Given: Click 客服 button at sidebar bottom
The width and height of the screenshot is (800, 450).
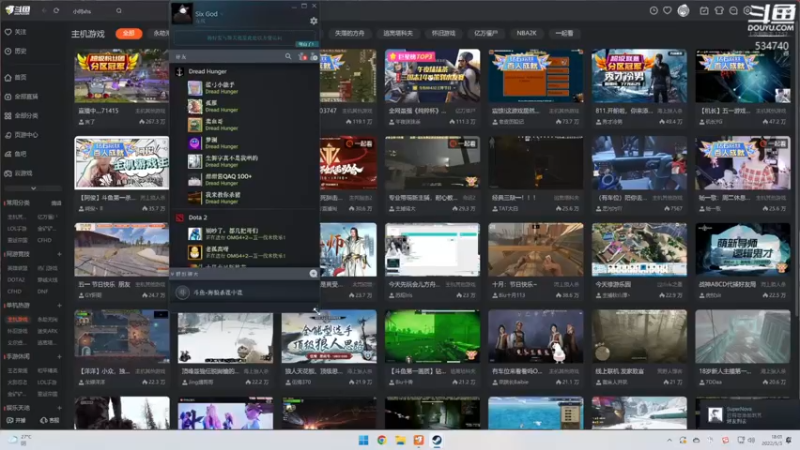Looking at the screenshot, I should click(49, 420).
